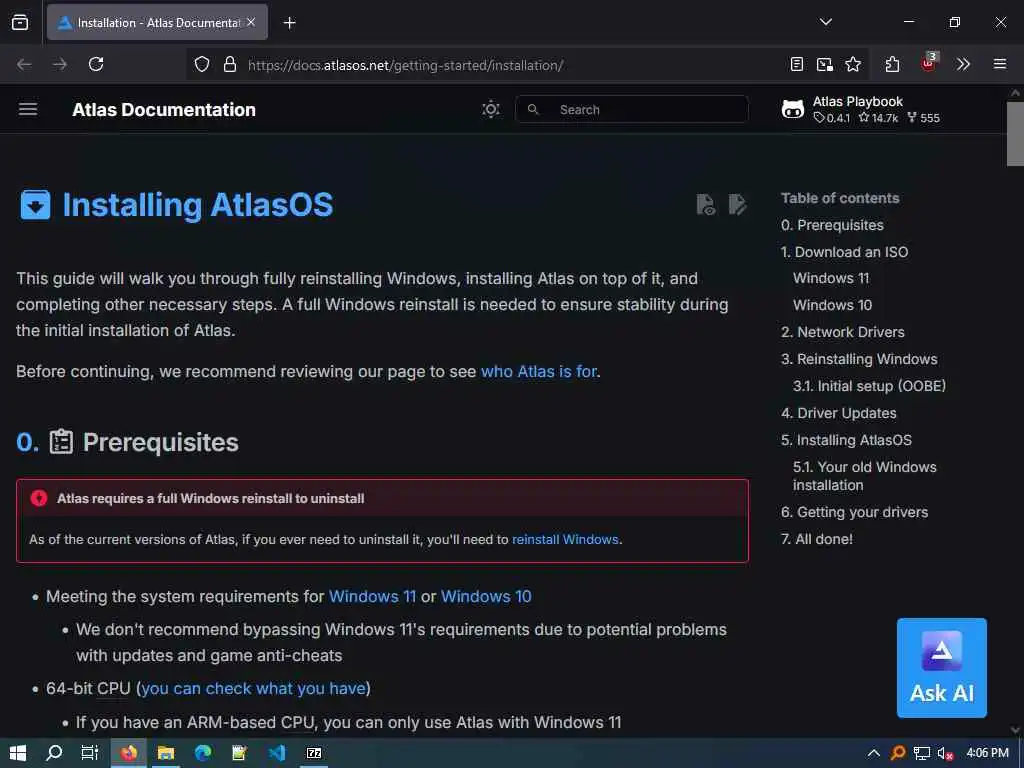Open the uBlock Origin extension icon
Screen dimensions: 1024x768
928,63
